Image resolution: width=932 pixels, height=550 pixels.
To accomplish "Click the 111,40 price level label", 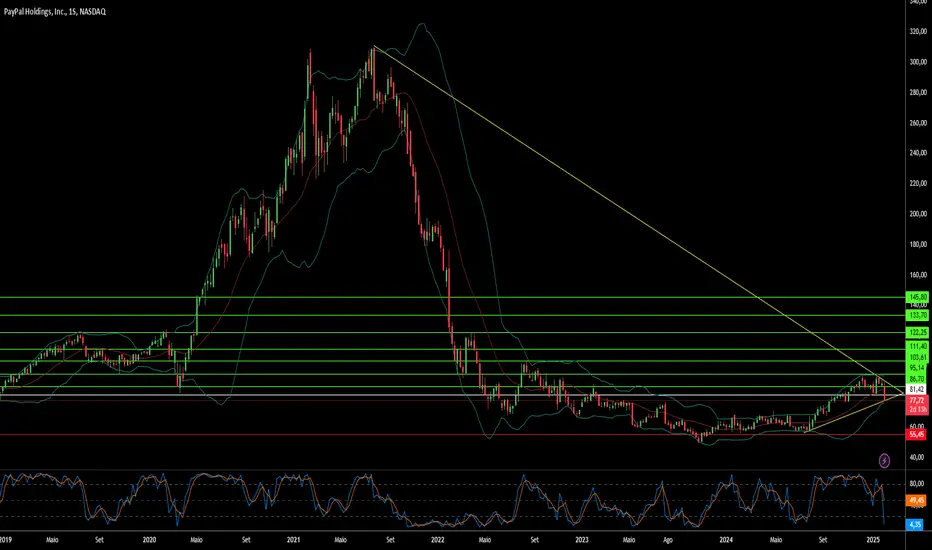I will (918, 346).
